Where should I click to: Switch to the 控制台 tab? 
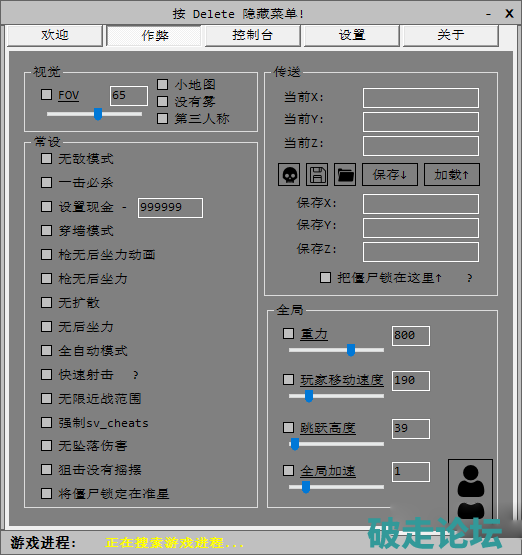pyautogui.click(x=253, y=35)
